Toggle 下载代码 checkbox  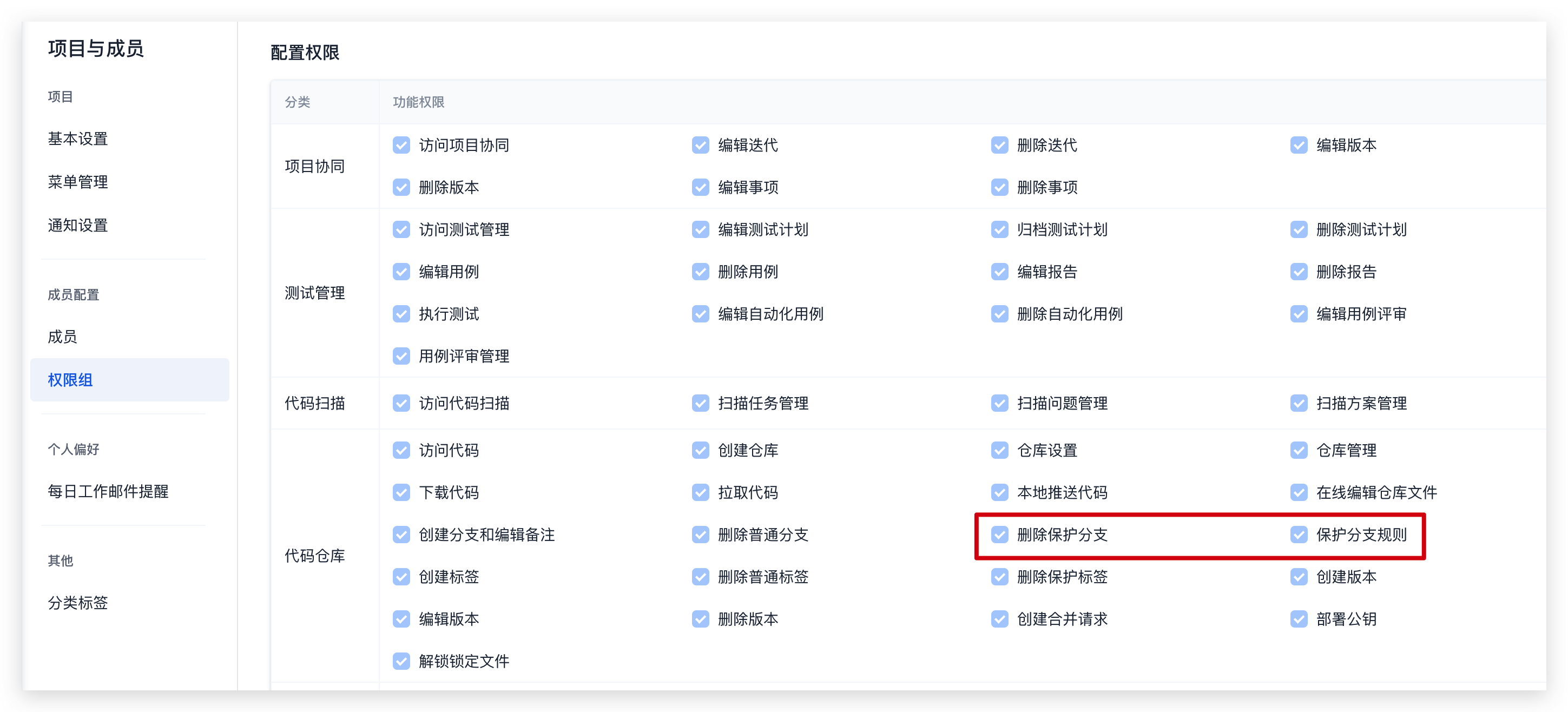click(x=401, y=492)
